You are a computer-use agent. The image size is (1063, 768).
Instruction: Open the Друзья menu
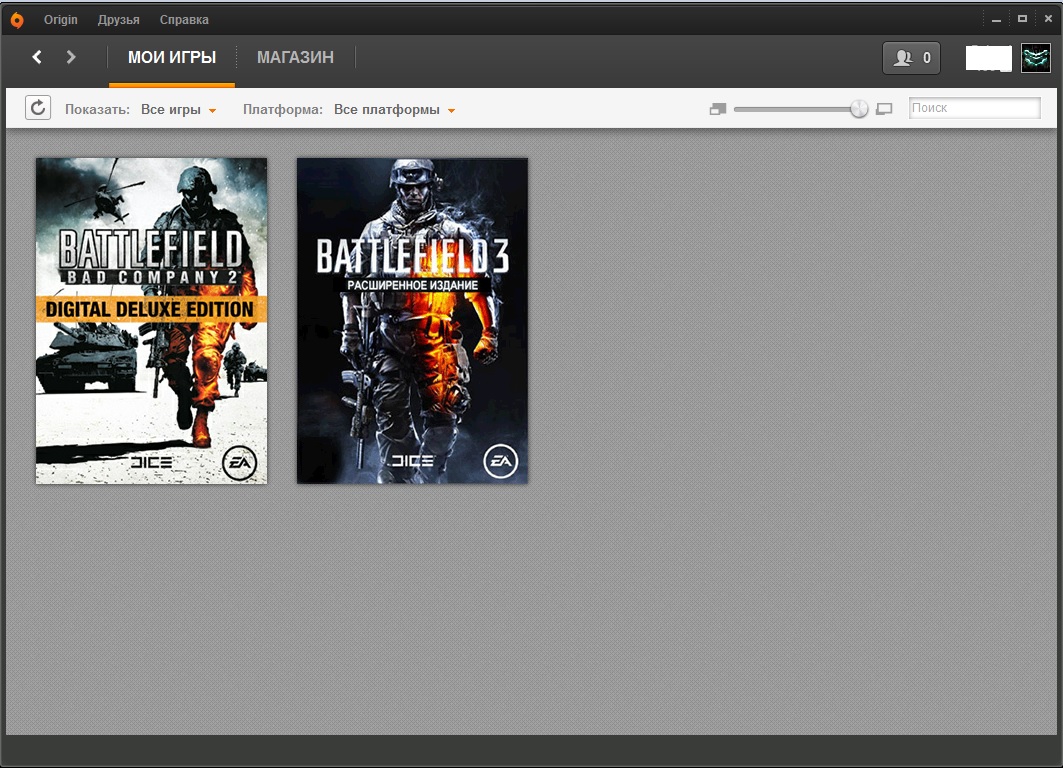point(119,20)
